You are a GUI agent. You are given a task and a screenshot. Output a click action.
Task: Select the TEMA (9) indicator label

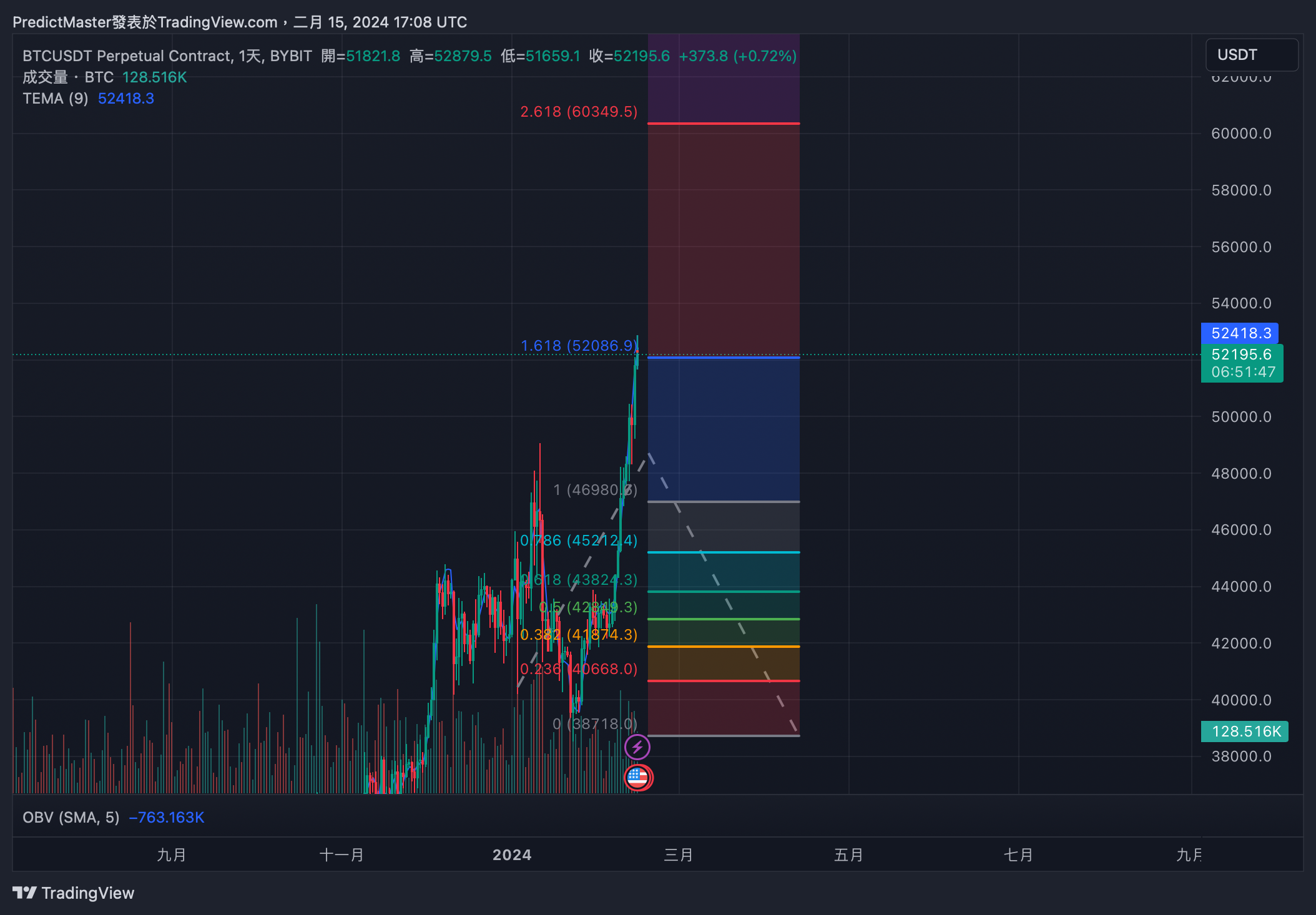(56, 99)
